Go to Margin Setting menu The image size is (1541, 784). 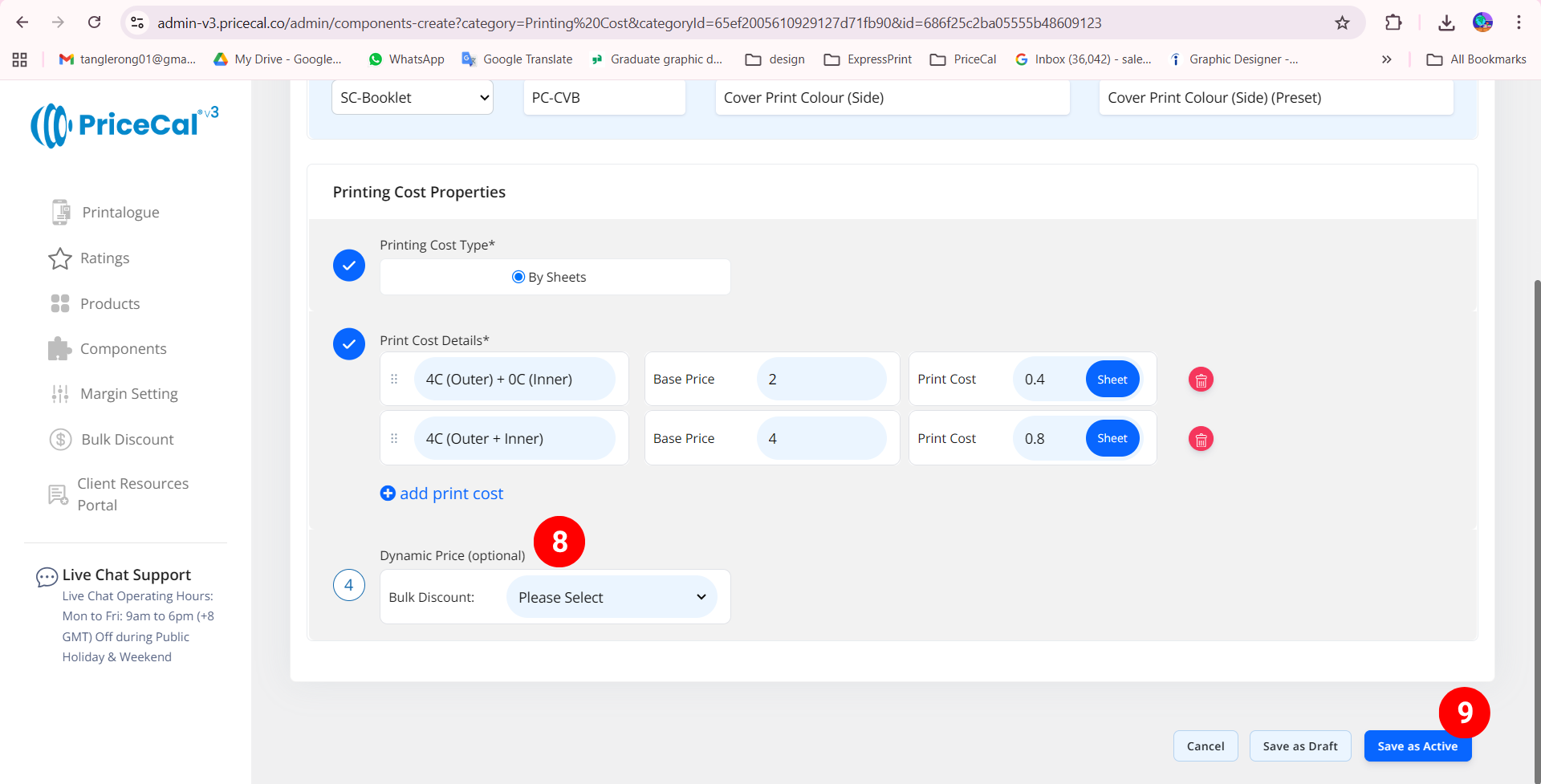128,394
